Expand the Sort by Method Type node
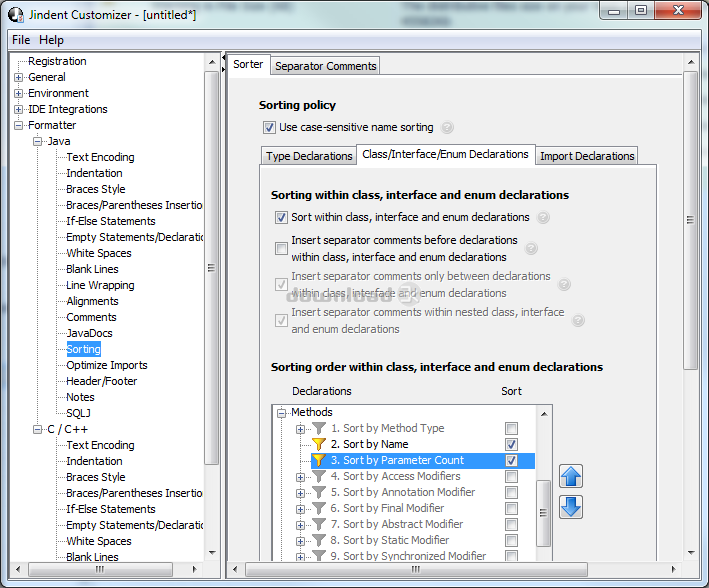Image resolution: width=709 pixels, height=588 pixels. click(x=300, y=429)
